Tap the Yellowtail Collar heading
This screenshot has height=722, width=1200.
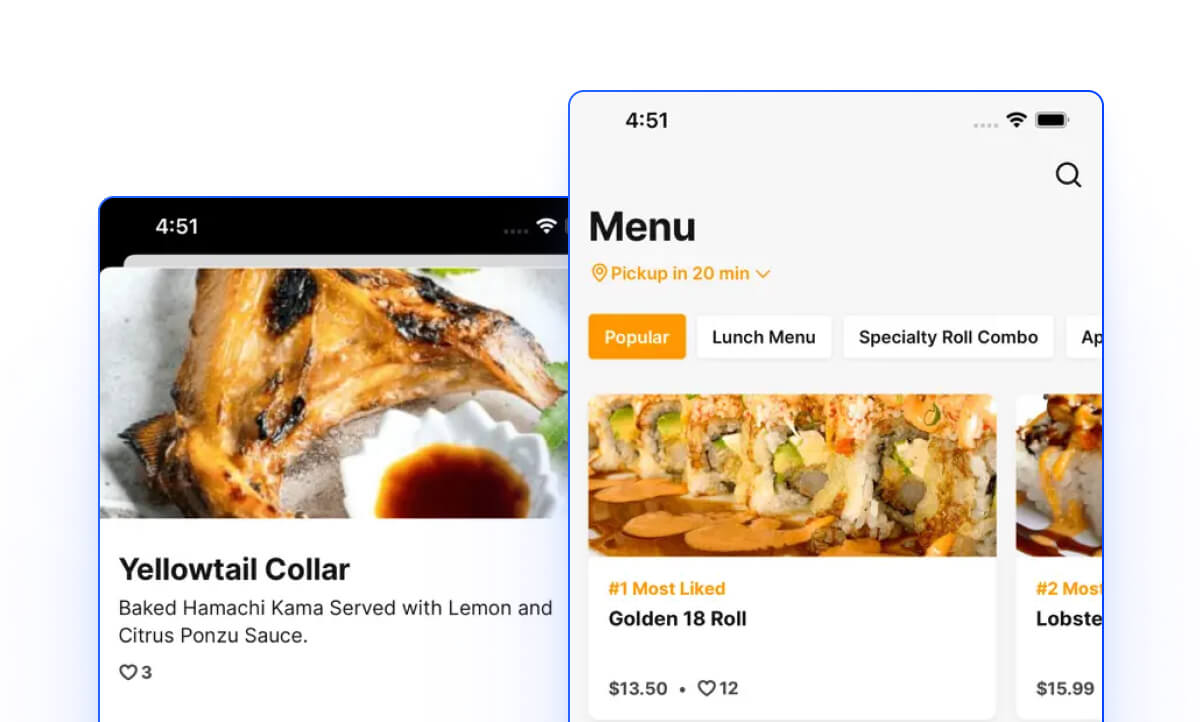coord(234,570)
